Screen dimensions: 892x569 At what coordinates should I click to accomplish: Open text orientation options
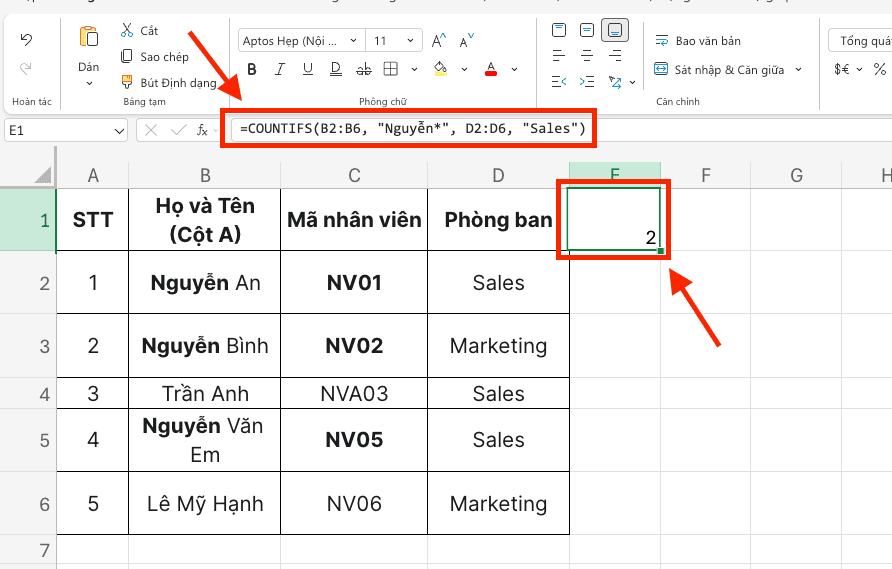[x=615, y=82]
